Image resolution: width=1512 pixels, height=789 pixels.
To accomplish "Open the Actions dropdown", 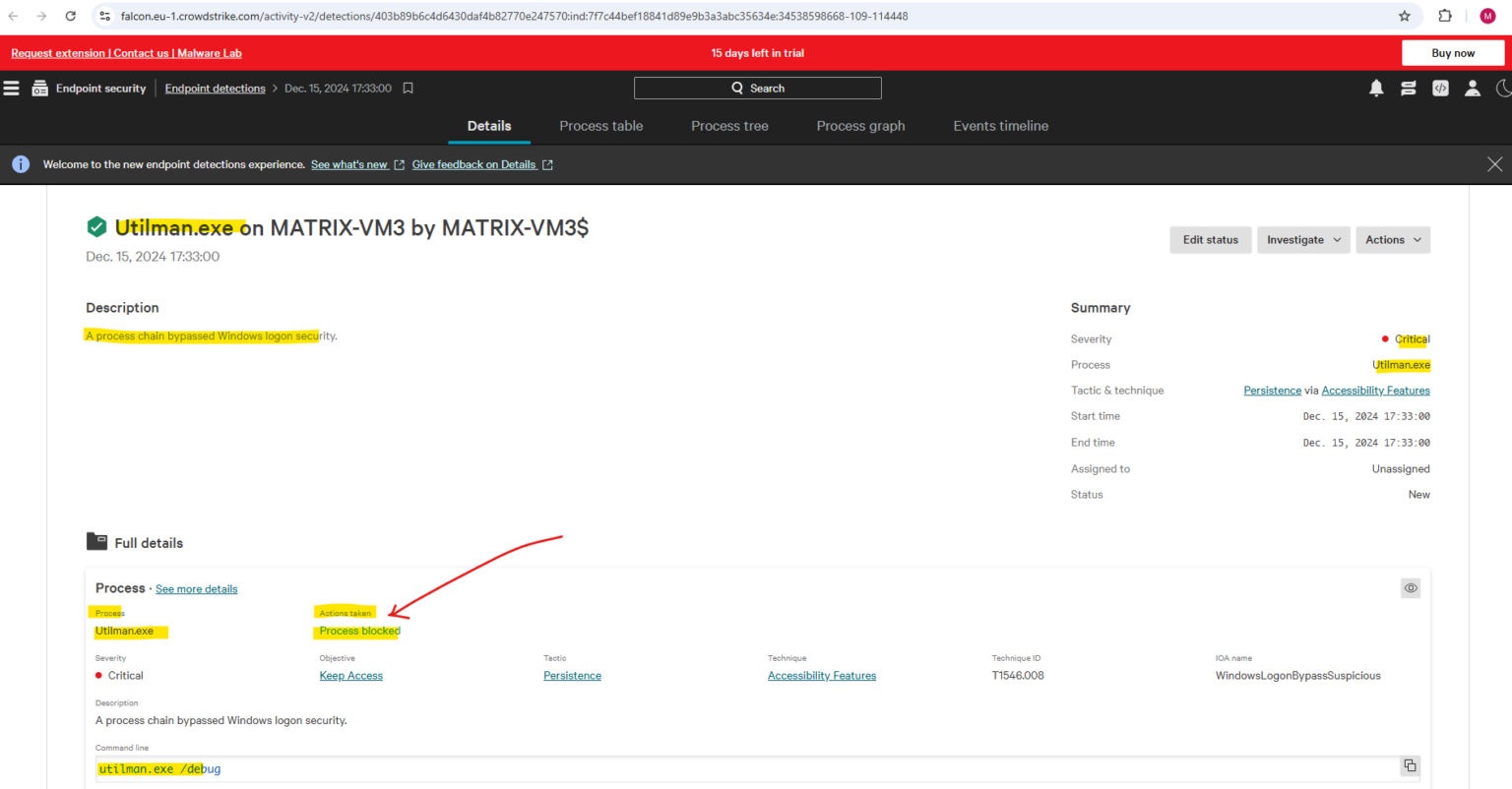I will 1393,239.
